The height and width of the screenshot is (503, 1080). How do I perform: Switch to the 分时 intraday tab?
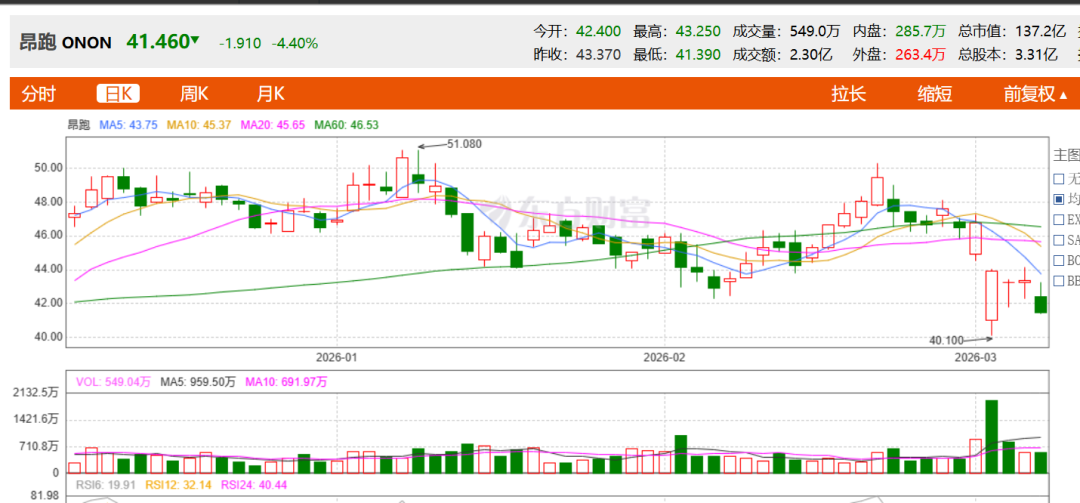tap(39, 94)
